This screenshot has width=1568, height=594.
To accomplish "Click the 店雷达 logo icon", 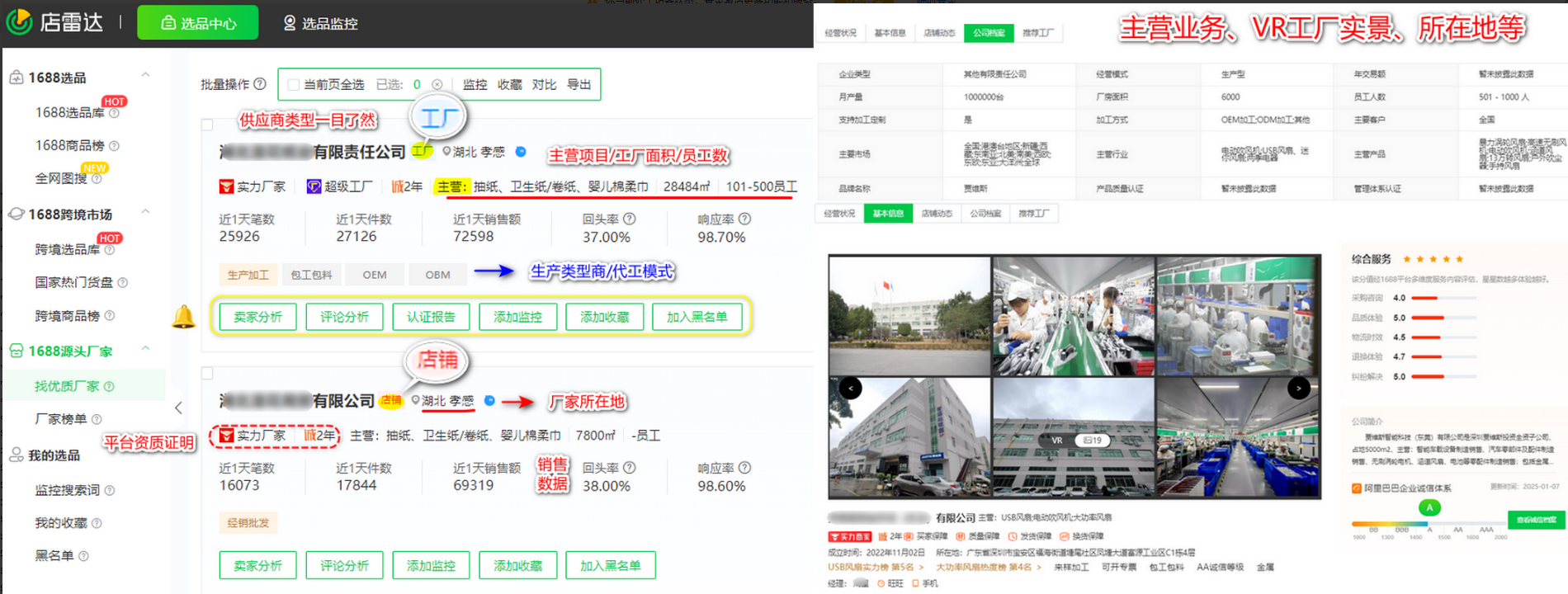I will click(19, 22).
